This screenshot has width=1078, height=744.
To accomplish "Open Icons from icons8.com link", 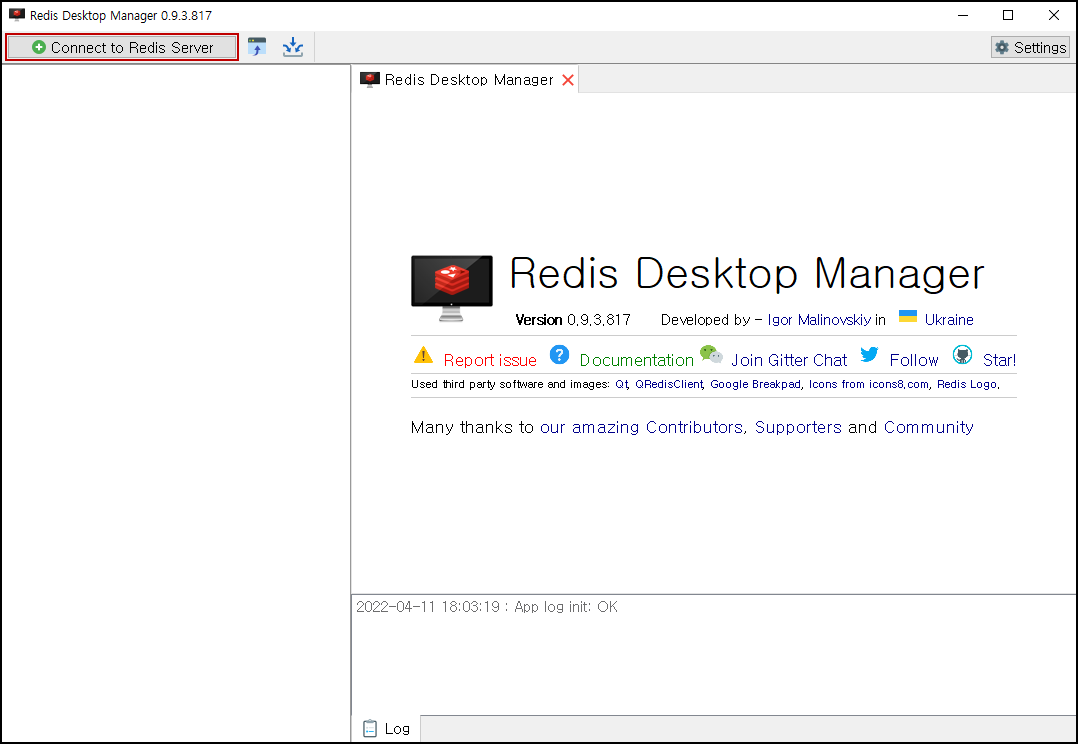I will coord(868,384).
